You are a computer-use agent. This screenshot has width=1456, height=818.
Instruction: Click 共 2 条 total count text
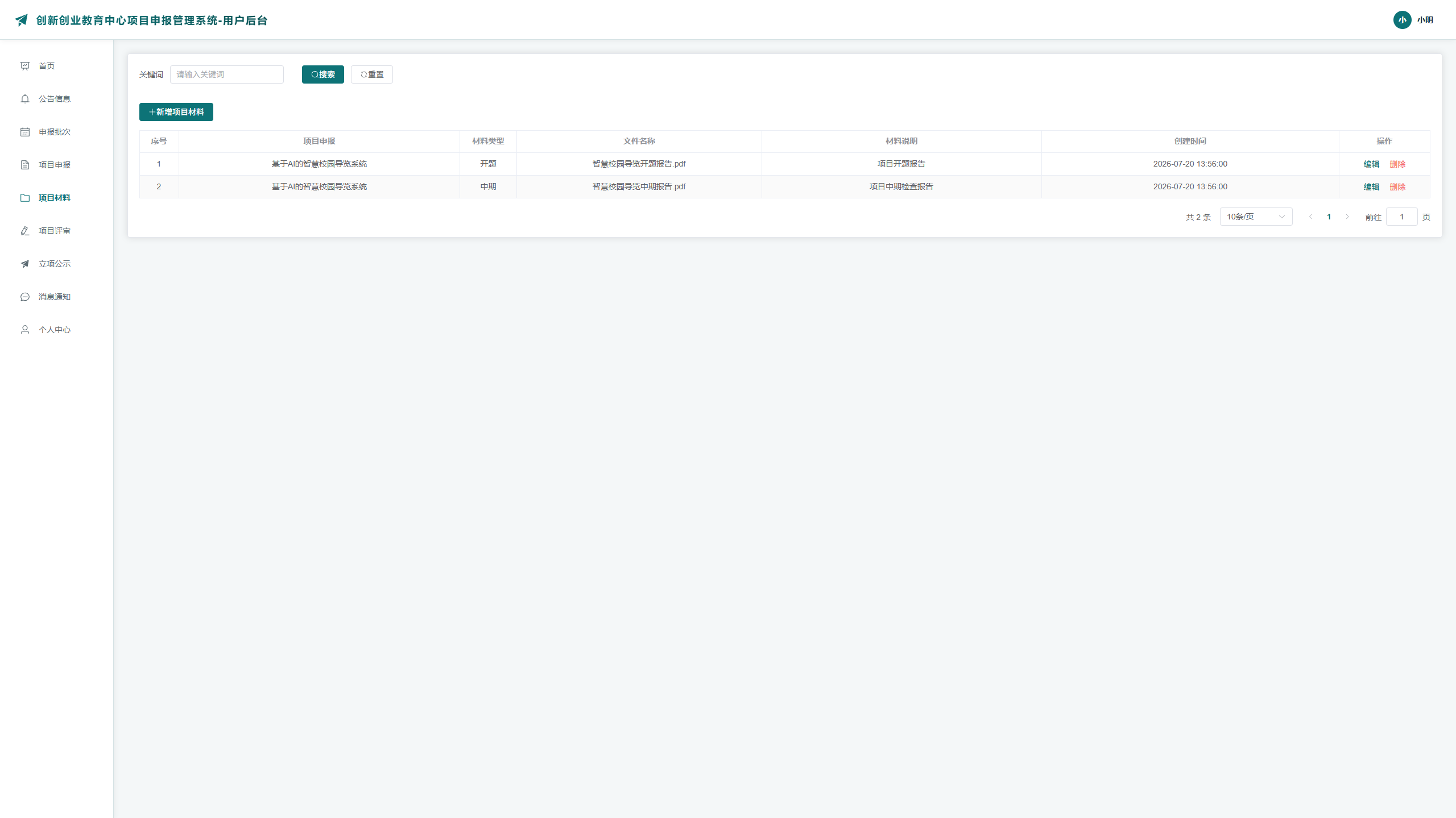pos(1198,217)
